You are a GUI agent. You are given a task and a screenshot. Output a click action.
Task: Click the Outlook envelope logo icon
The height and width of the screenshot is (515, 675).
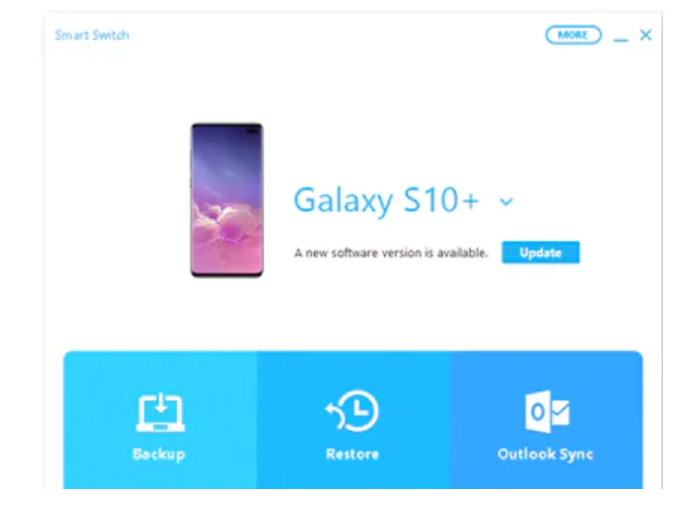click(547, 411)
